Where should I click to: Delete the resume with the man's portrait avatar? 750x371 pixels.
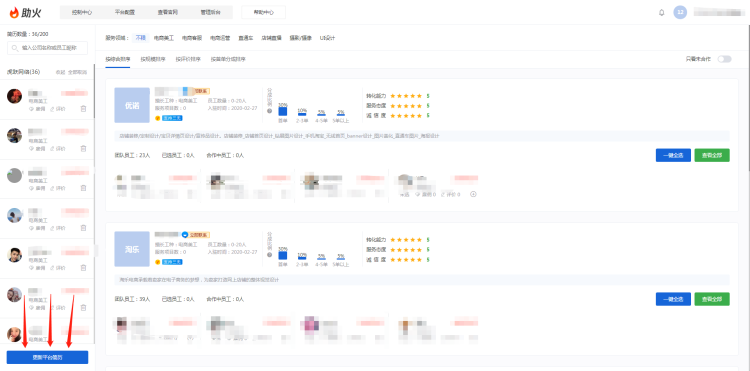[84, 268]
